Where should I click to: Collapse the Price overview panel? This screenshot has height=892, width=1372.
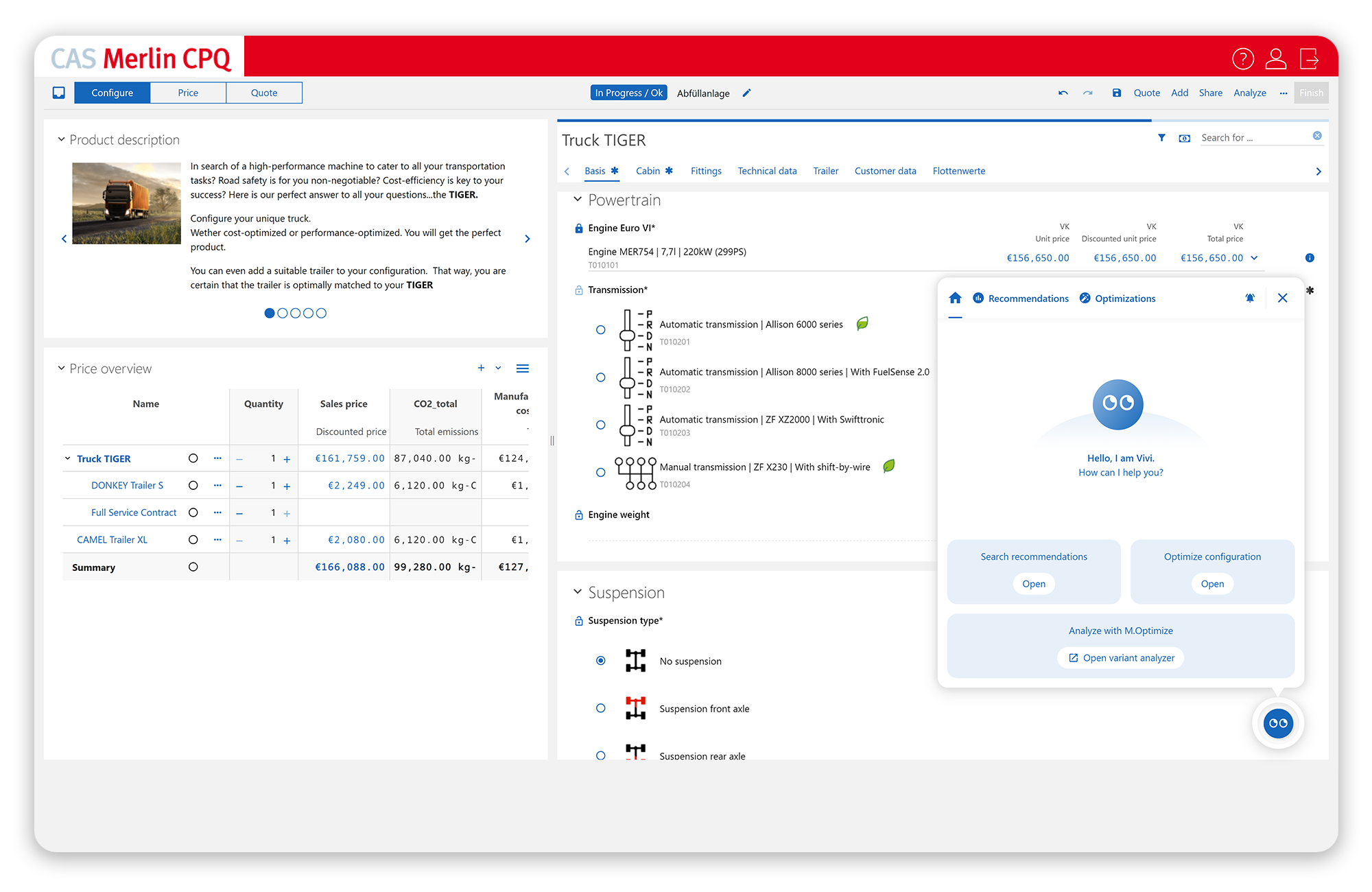(x=61, y=368)
